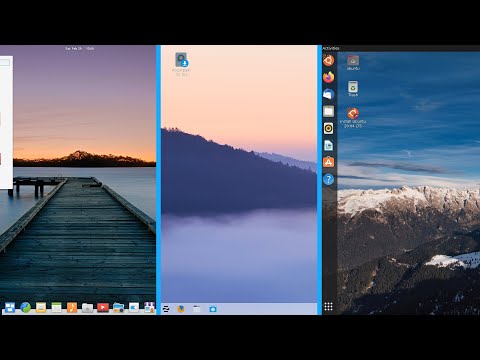Viewport: 480px width, 360px height.
Task: Open Activities overview on Ubuntu
Action: [x=331, y=48]
